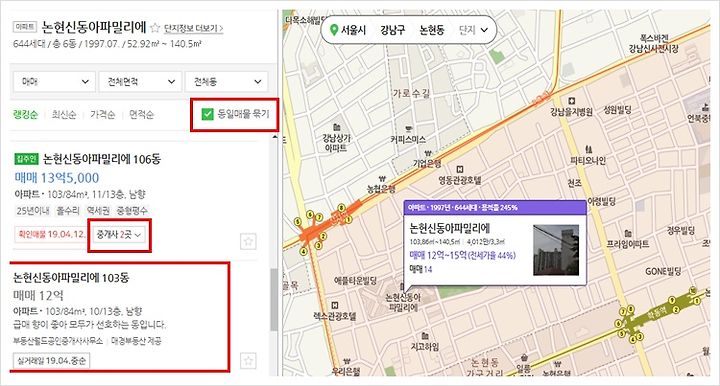
Task: Click 103동 description 급매 향이 좋아 text
Action: click(90, 324)
